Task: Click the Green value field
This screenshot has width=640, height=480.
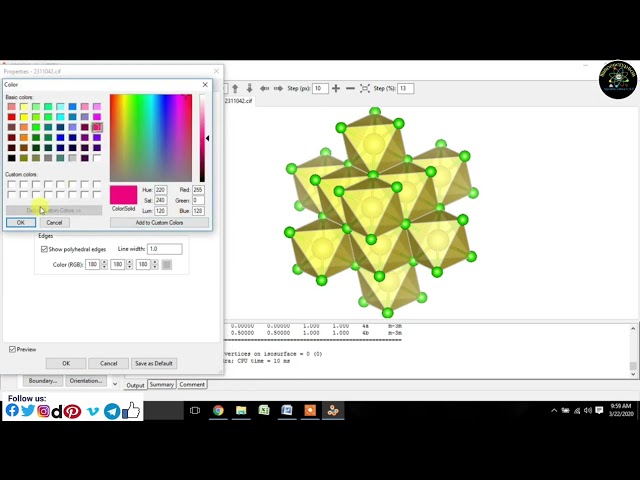Action: 198,200
